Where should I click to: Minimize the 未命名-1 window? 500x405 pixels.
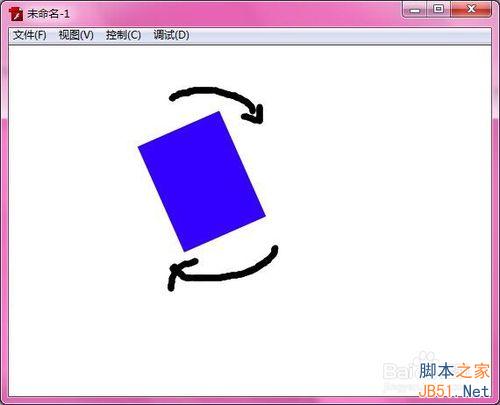(415, 9)
